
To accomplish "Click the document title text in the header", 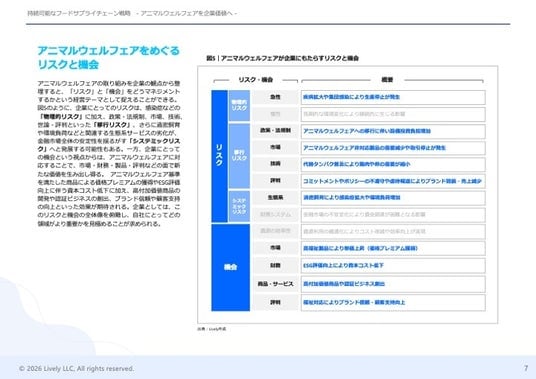I will coord(132,13).
